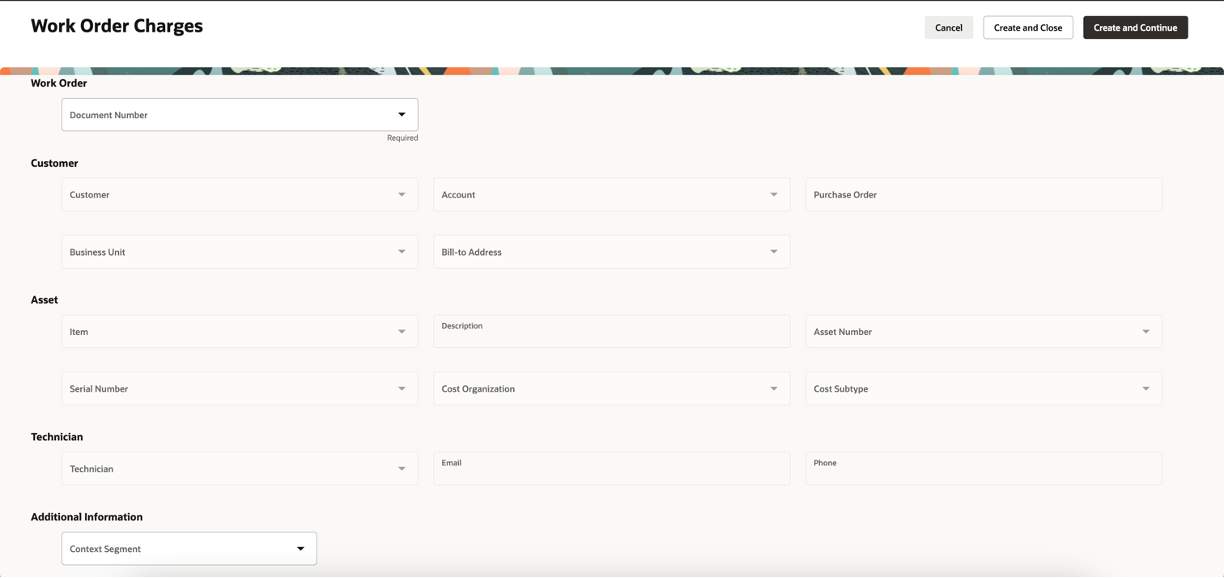Open the Account dropdown arrow
This screenshot has width=1224, height=578.
774,195
